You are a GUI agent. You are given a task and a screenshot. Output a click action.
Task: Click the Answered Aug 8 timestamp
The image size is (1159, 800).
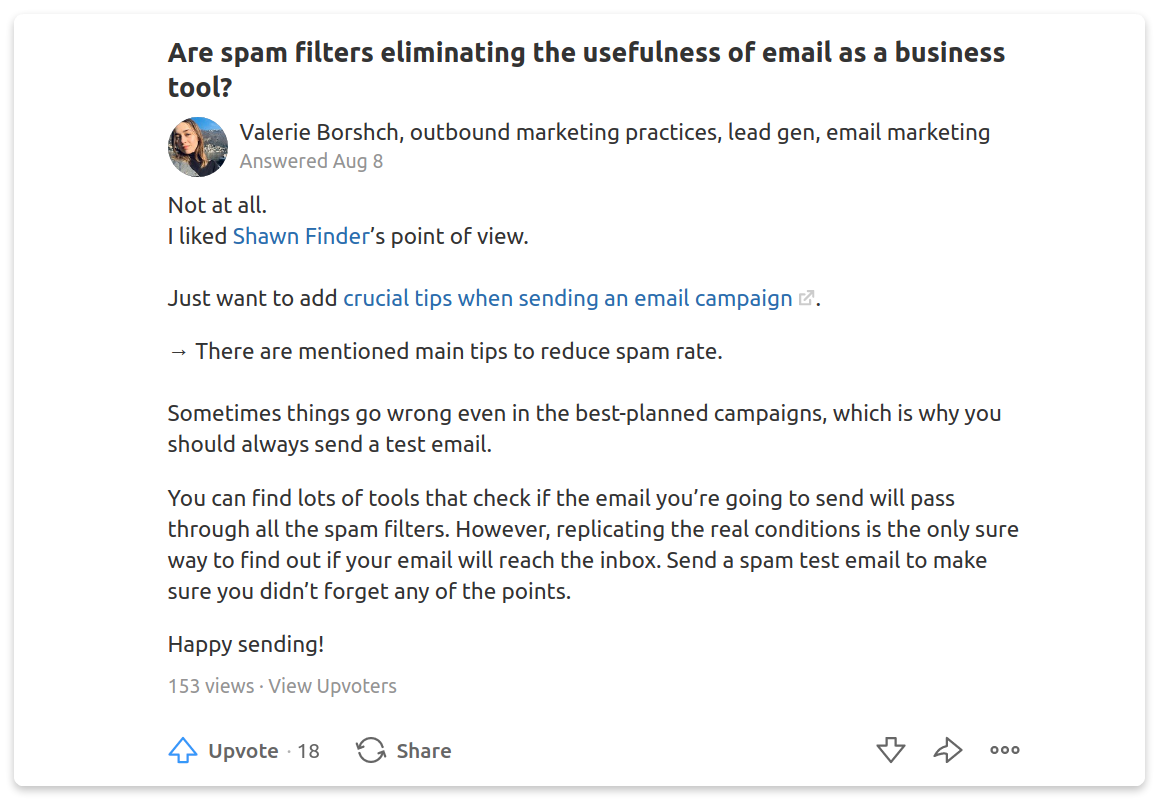click(311, 161)
